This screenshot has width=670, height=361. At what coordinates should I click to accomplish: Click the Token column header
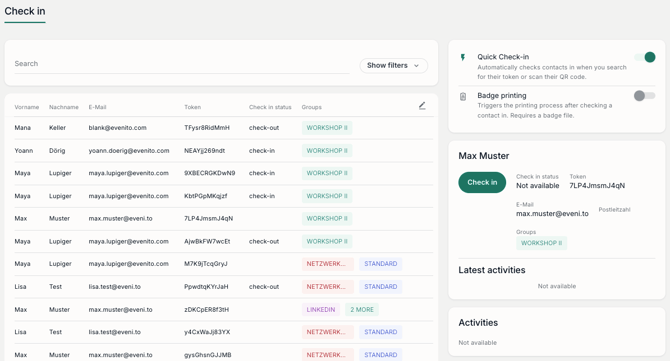192,107
